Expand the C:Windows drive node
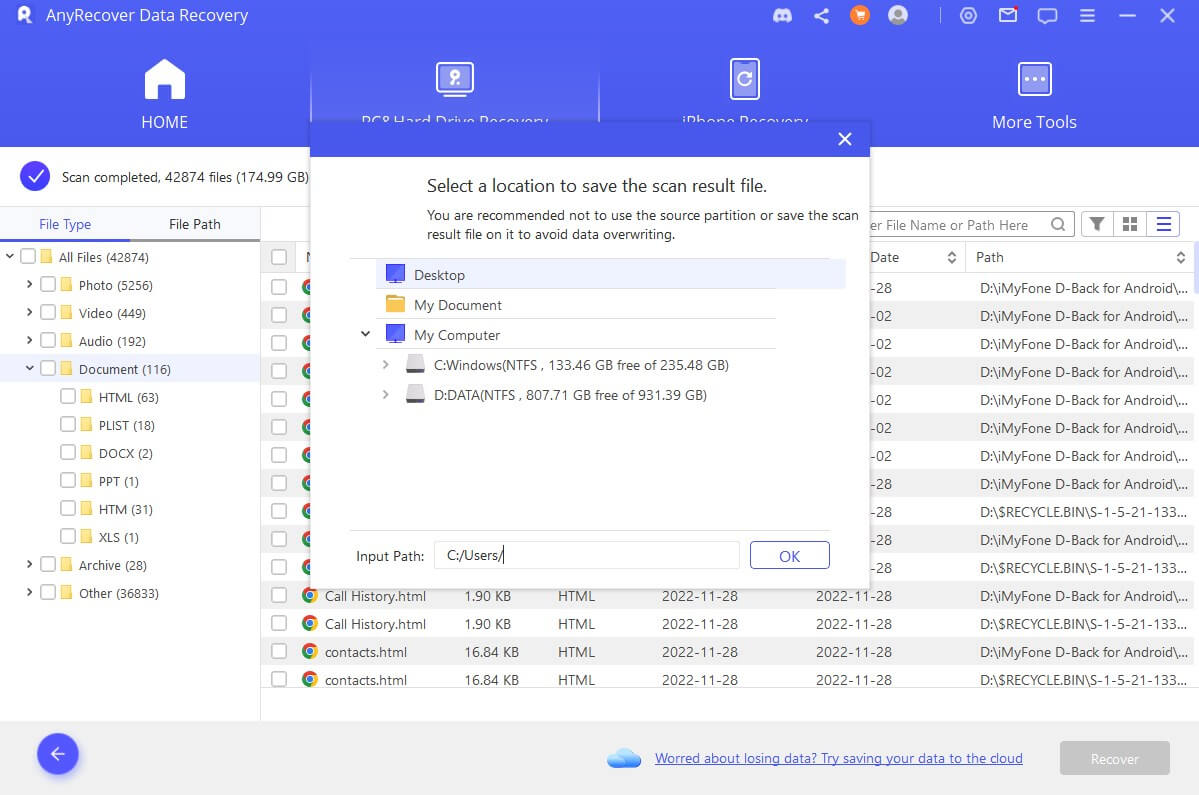Screen dimensions: 1199x795 (386, 365)
